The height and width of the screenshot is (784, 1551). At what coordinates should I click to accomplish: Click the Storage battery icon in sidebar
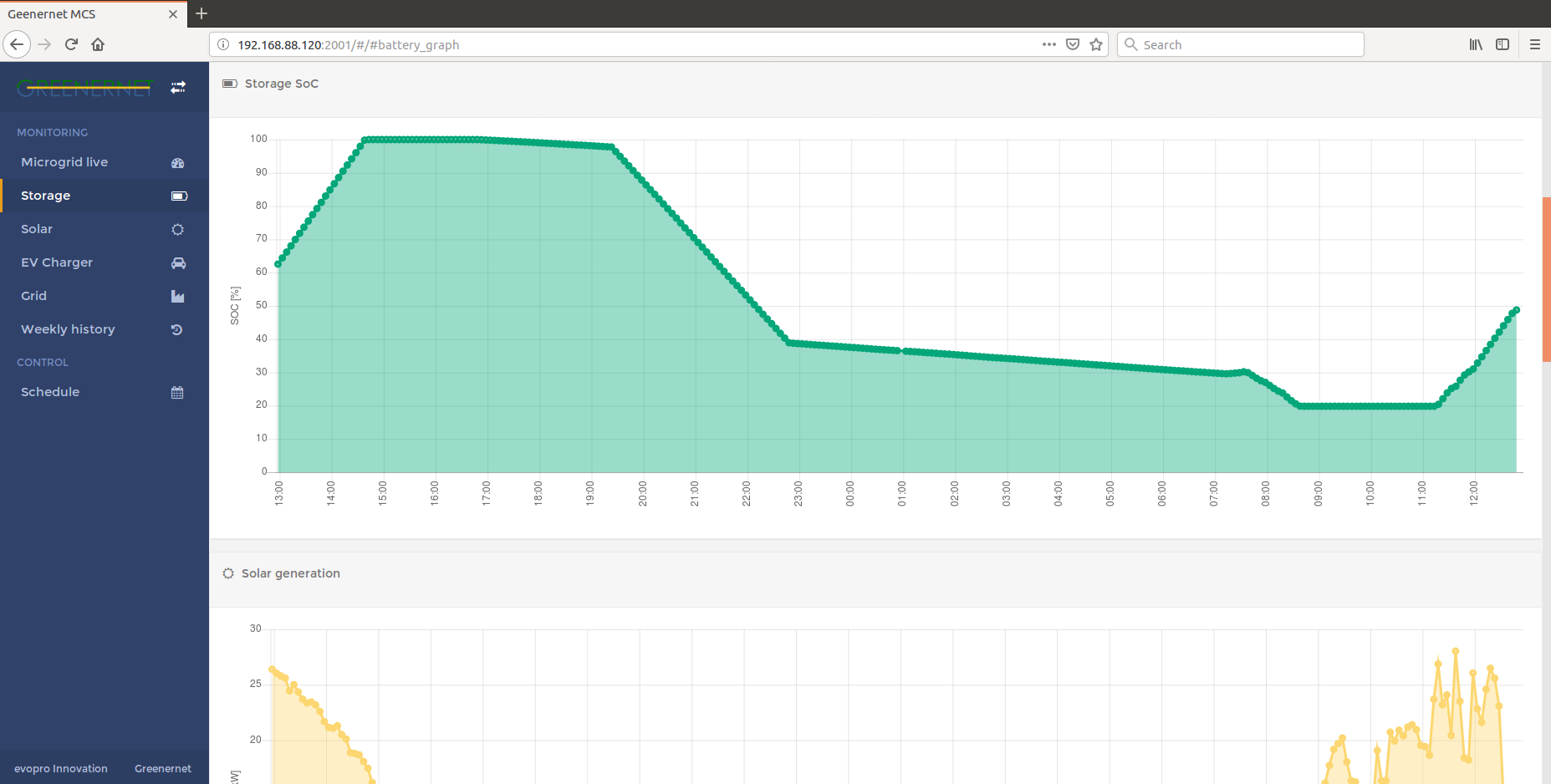coord(179,196)
